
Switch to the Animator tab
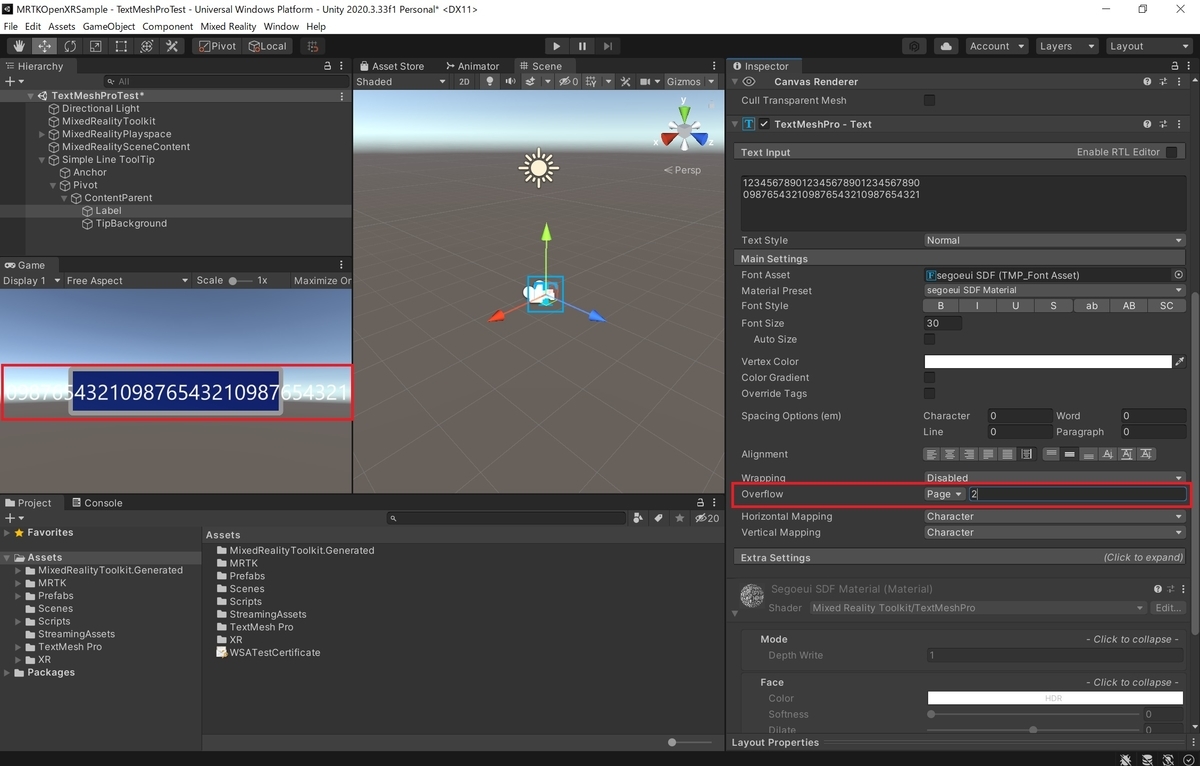(472, 66)
